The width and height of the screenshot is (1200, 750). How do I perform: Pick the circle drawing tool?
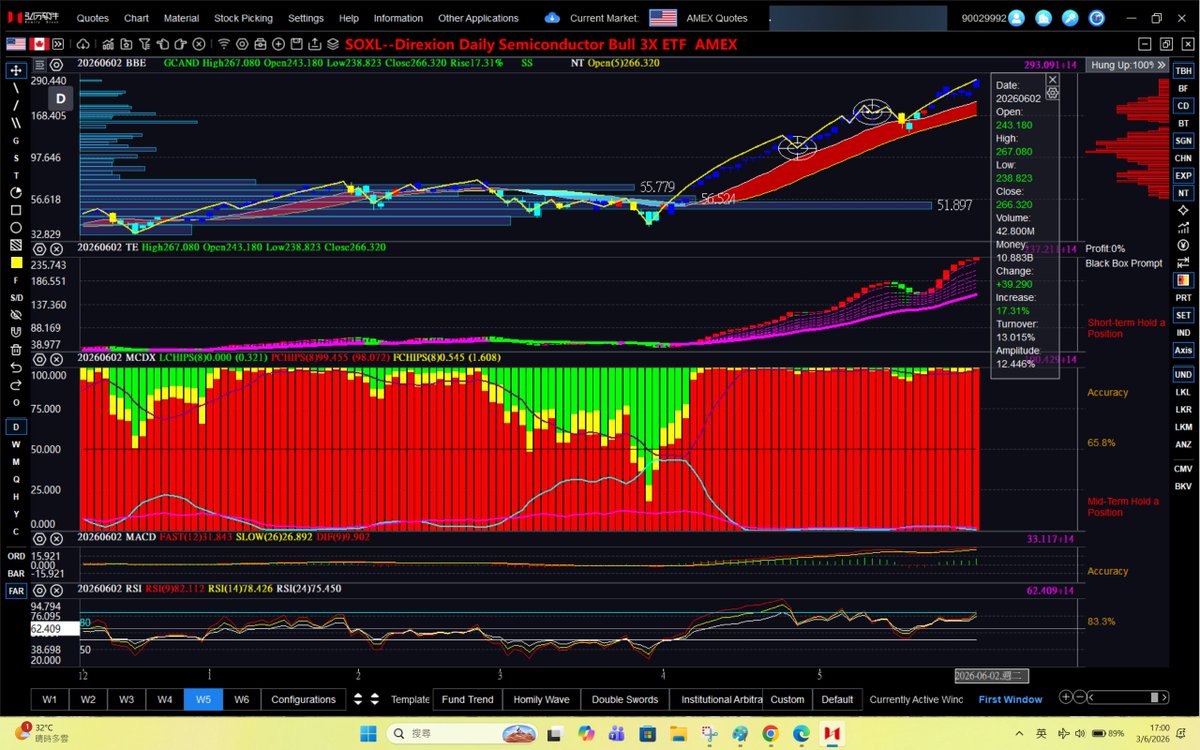coord(16,228)
